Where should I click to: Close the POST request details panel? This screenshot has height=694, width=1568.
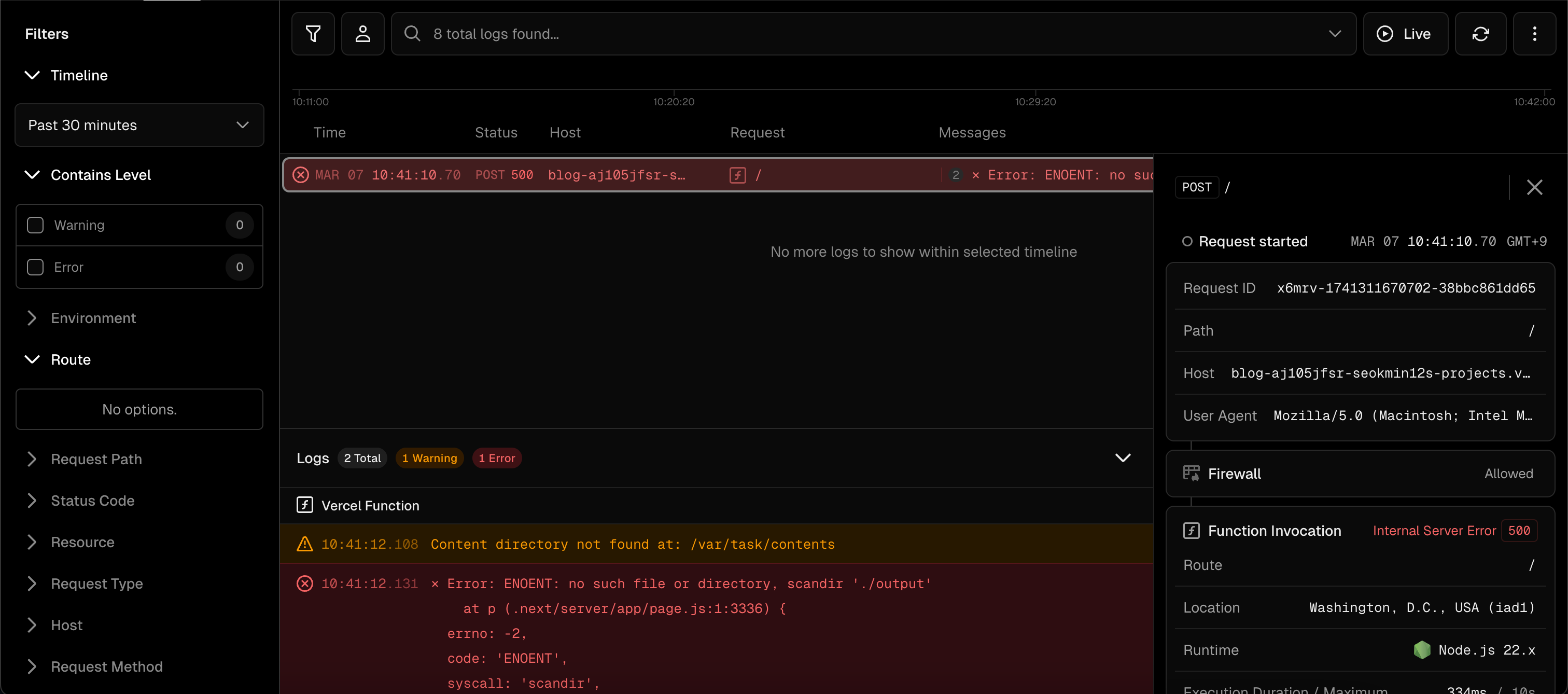coord(1534,187)
